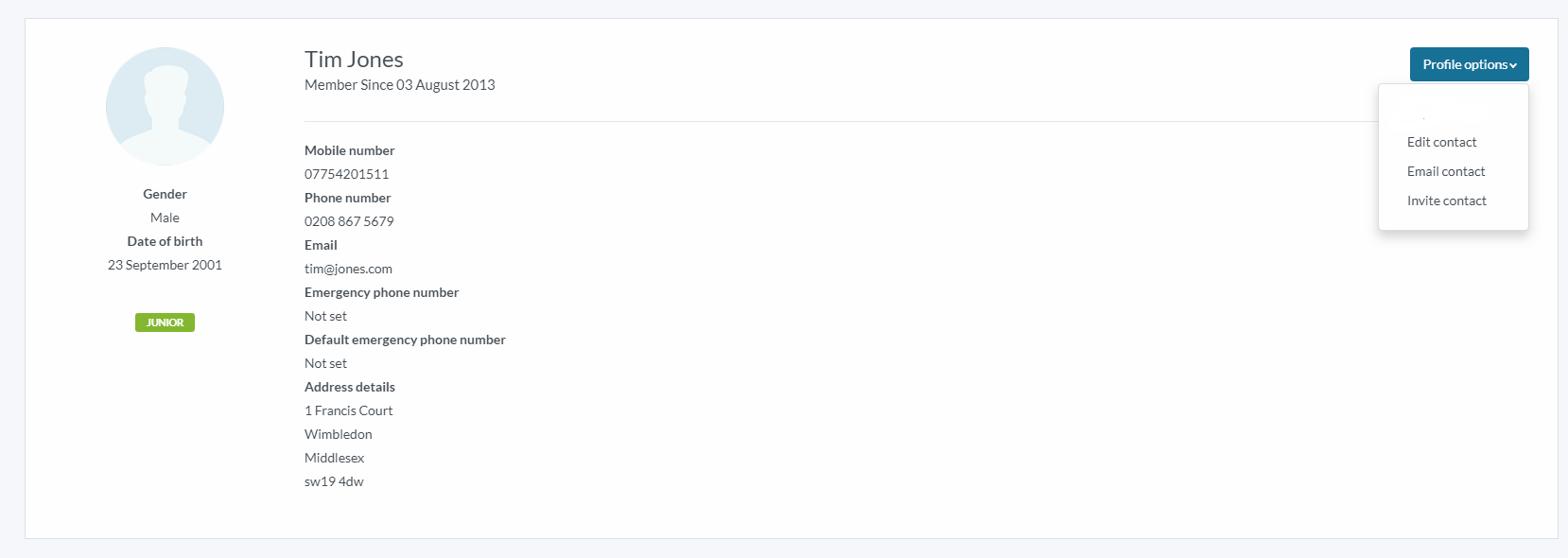
Task: Click Invite contact menu entry
Action: [x=1446, y=201]
